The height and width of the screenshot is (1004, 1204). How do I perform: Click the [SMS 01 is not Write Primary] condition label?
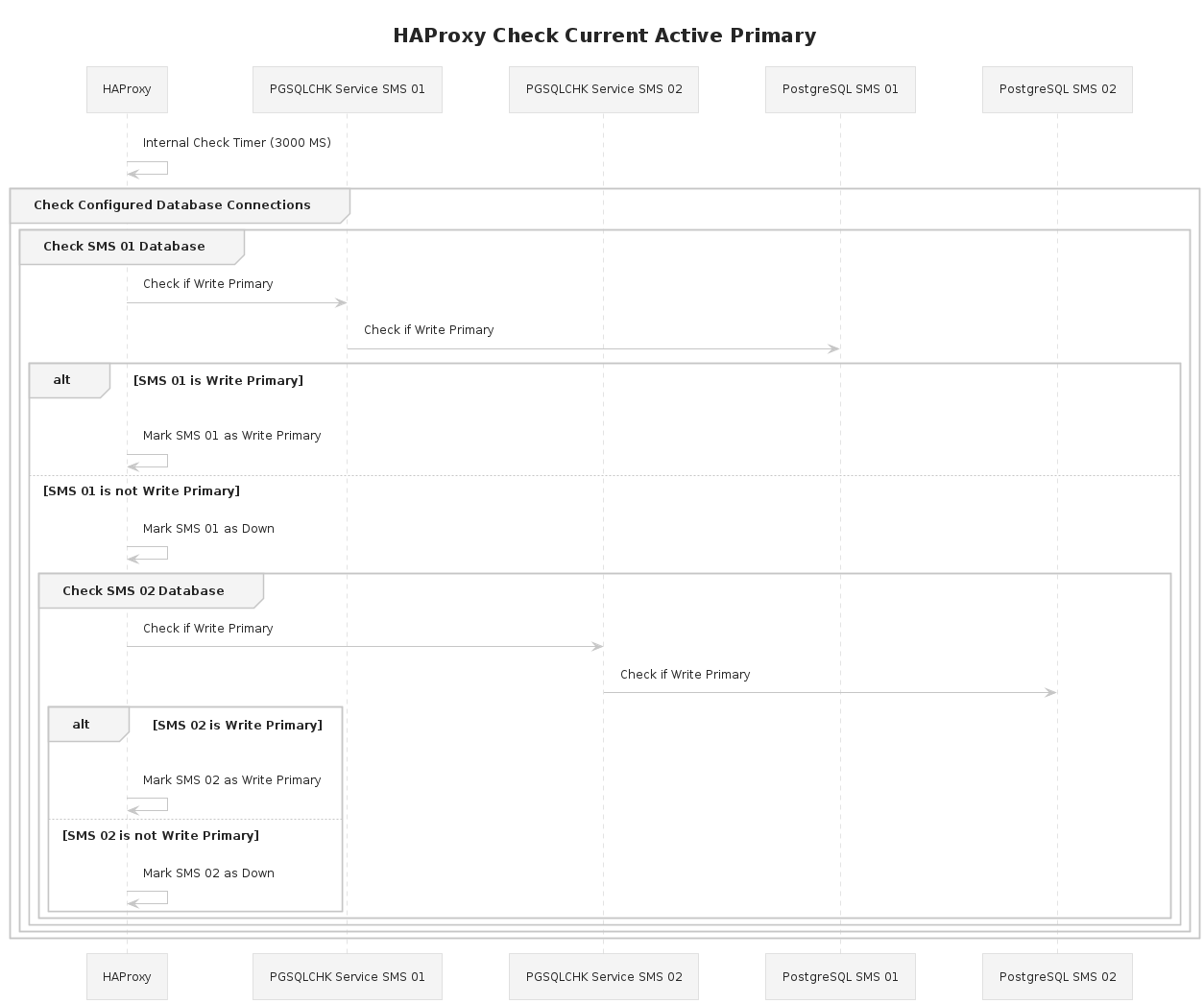[x=141, y=491]
